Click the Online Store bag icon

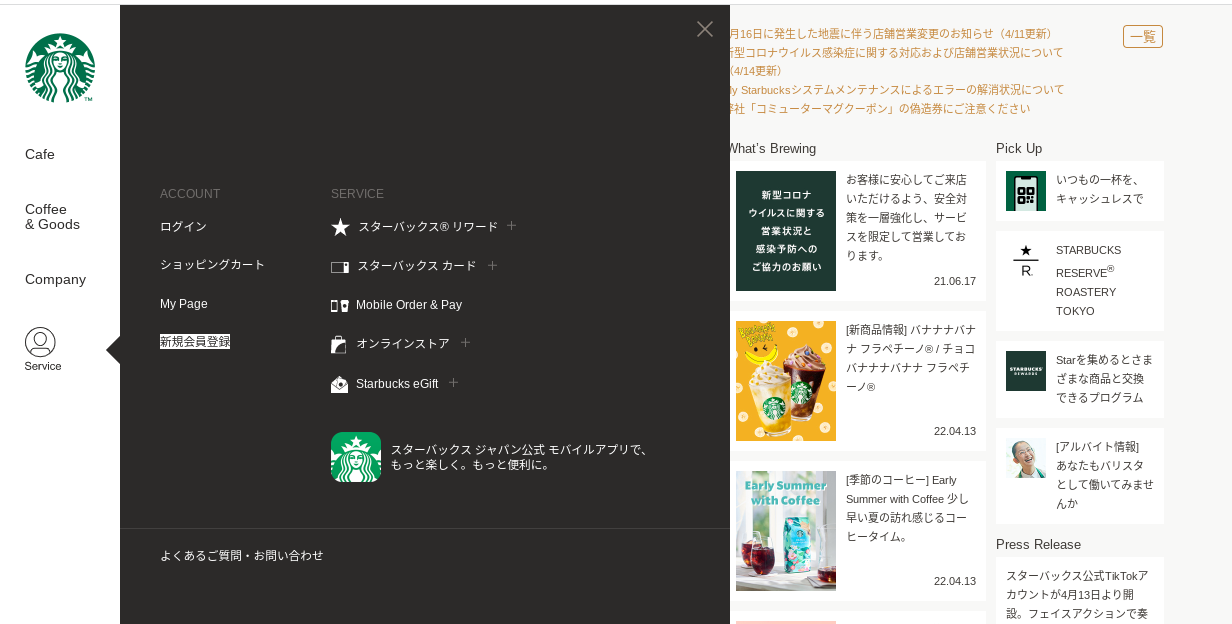click(339, 344)
